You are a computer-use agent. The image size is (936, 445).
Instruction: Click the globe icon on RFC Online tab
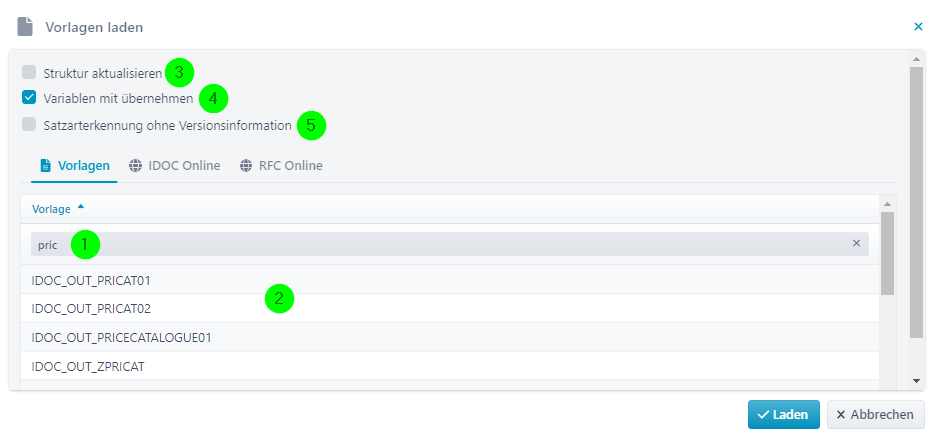pos(246,165)
